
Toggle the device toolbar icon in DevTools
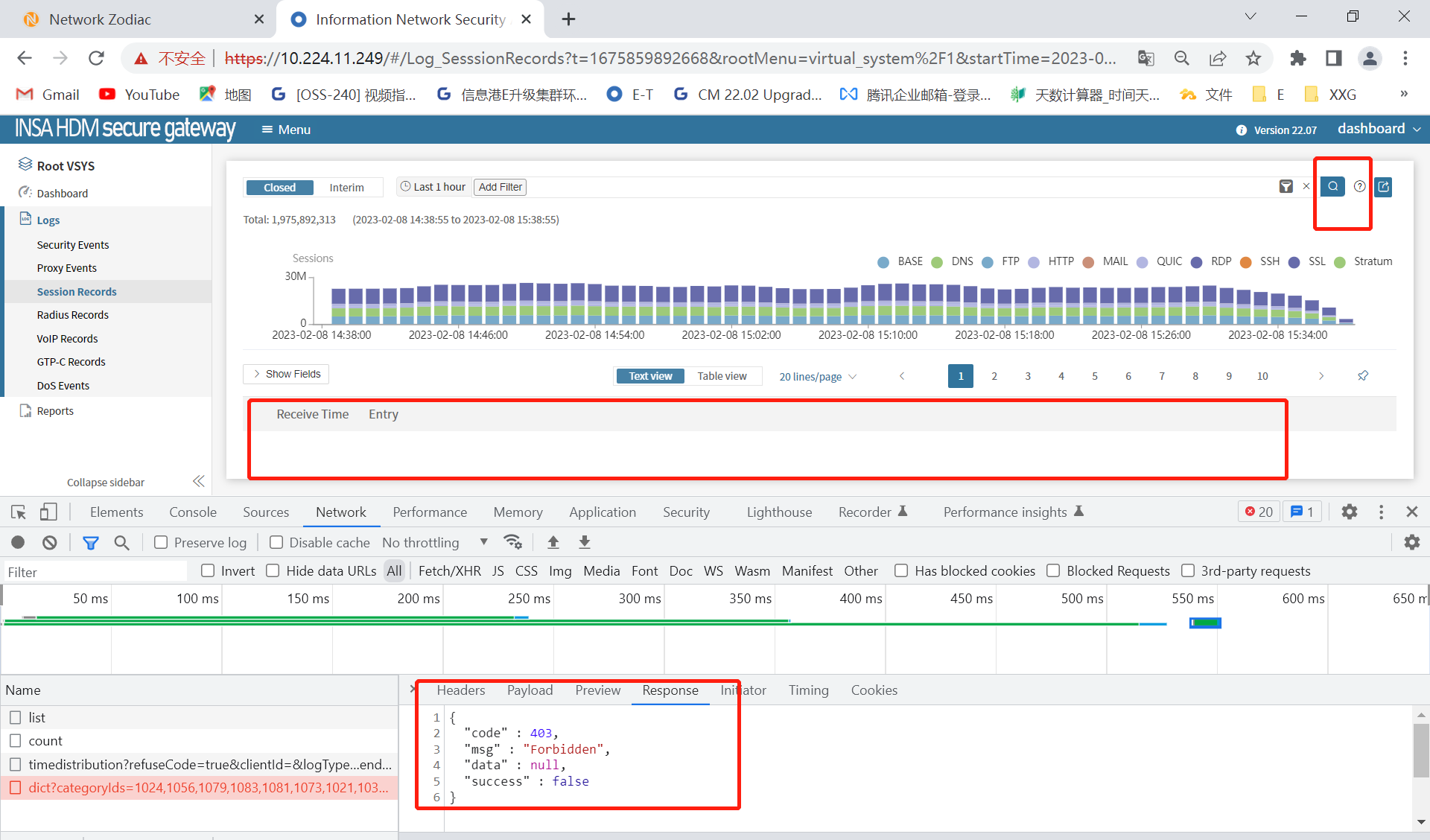click(48, 512)
